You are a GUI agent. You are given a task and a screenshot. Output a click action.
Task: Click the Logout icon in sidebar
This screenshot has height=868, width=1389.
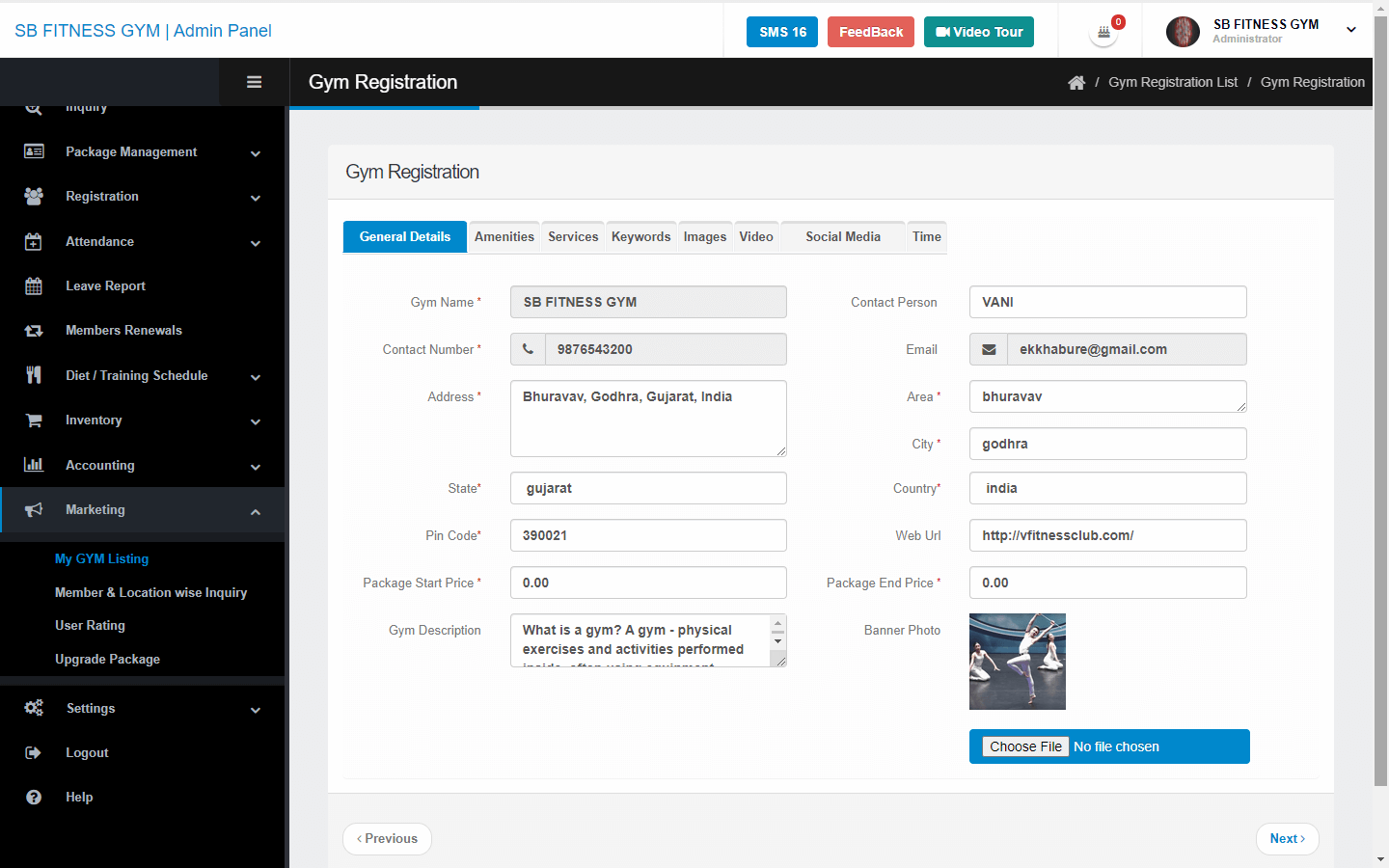(x=34, y=752)
